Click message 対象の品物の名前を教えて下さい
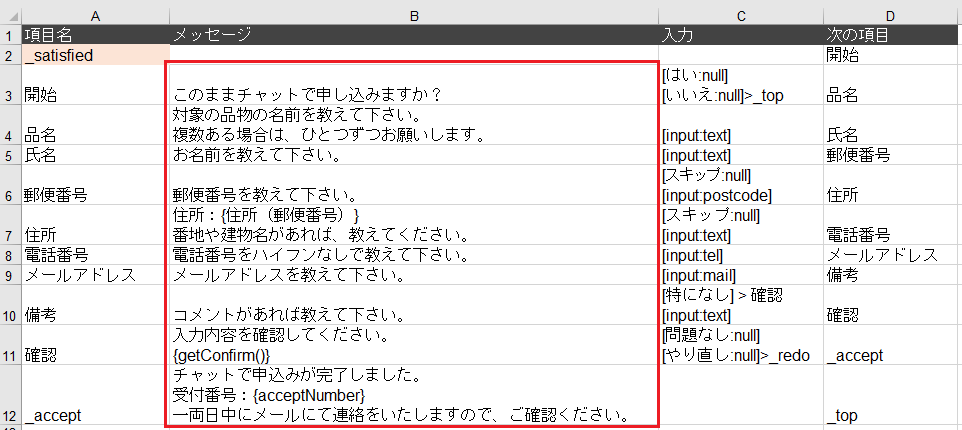962x430 pixels. click(296, 115)
